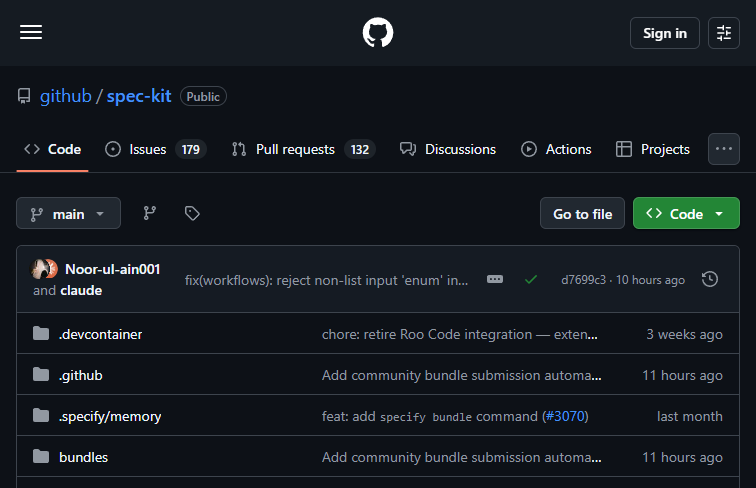
Task: View commit checks green checkmark status
Action: coord(531,280)
